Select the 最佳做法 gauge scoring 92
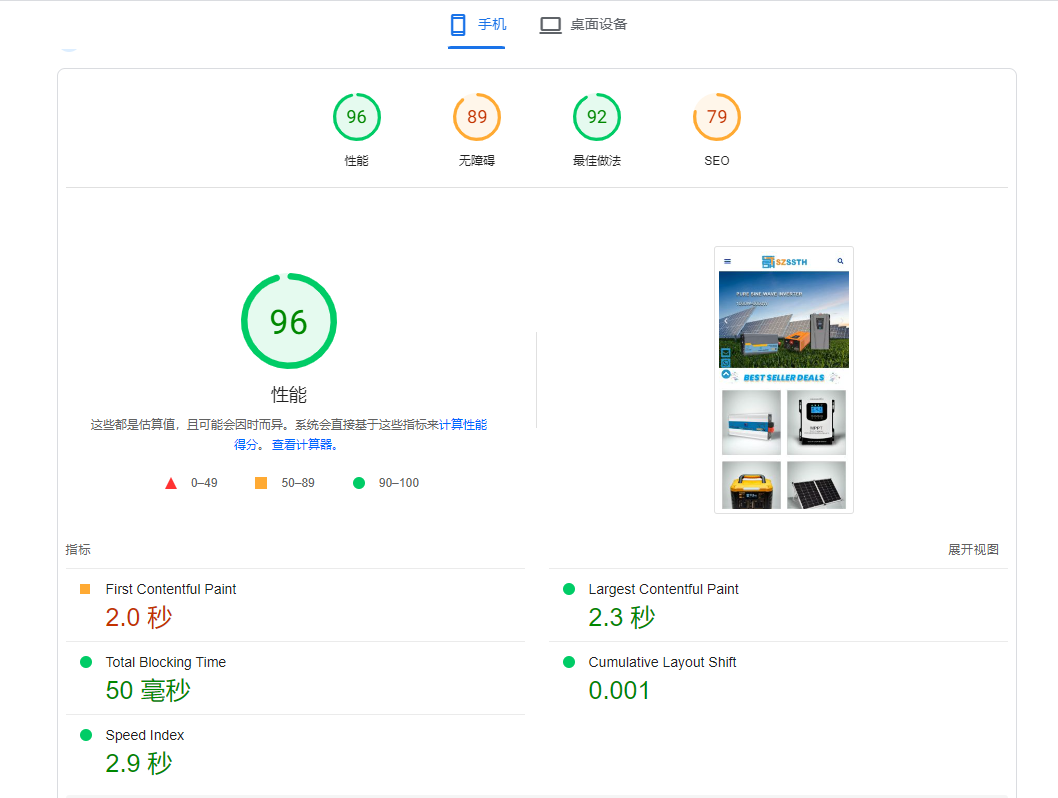This screenshot has height=798, width=1058. (597, 116)
